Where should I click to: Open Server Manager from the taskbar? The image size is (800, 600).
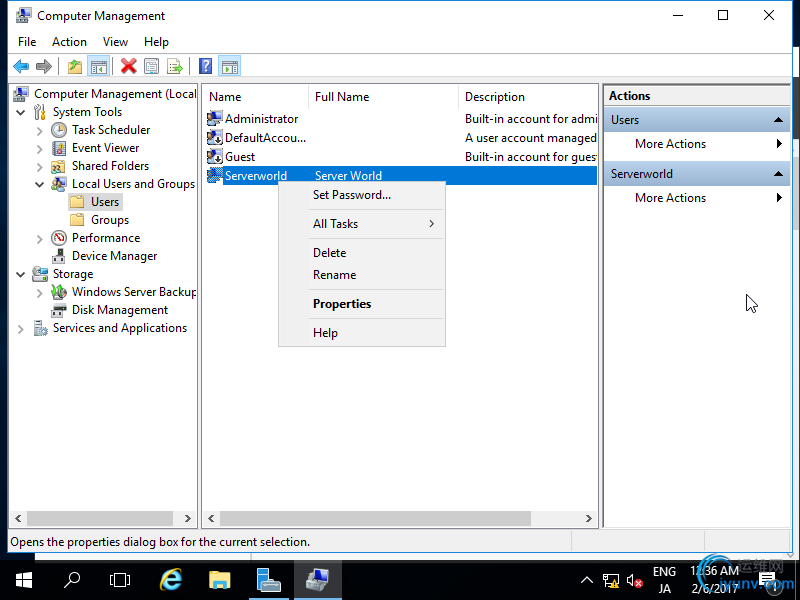tap(269, 580)
